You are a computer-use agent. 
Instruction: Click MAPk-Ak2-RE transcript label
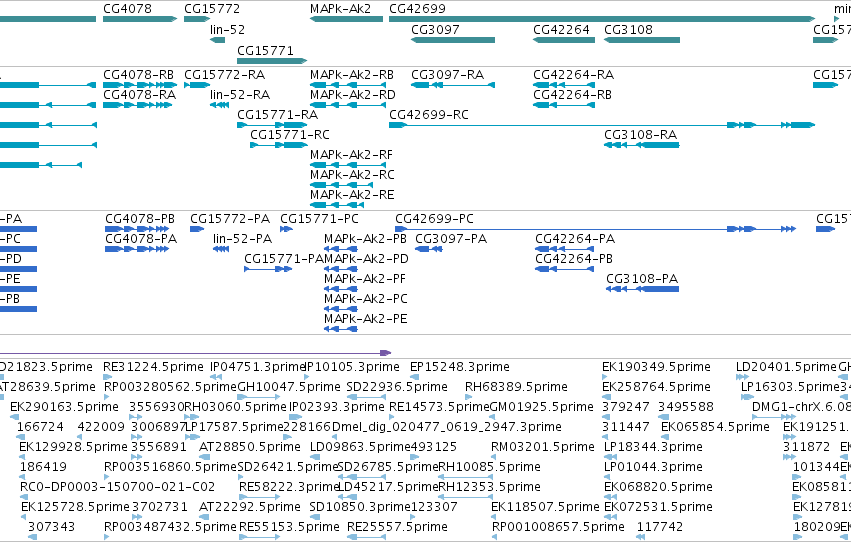coord(352,195)
